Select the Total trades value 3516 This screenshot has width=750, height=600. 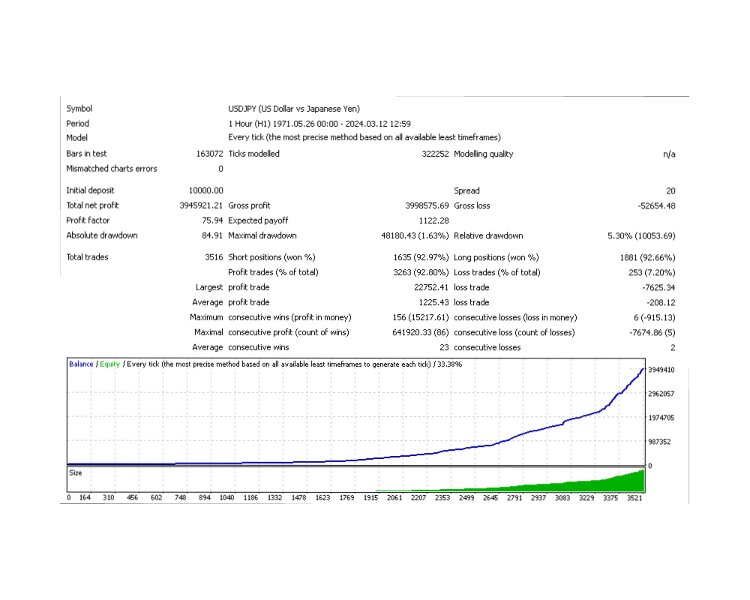[x=214, y=257]
